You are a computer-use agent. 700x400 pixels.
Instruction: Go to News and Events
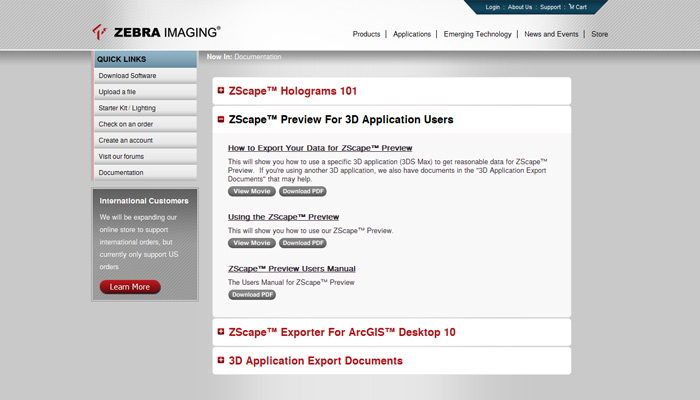[551, 34]
